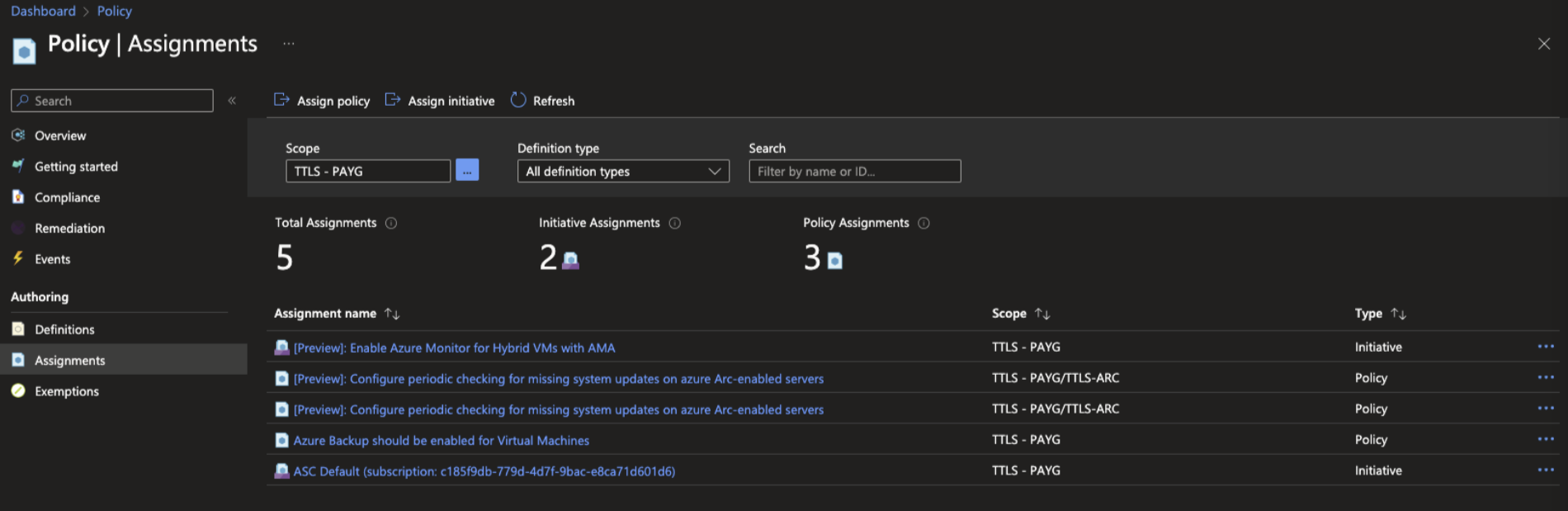Click the Assignments sidebar icon
This screenshot has width=1568, height=511.
click(18, 360)
